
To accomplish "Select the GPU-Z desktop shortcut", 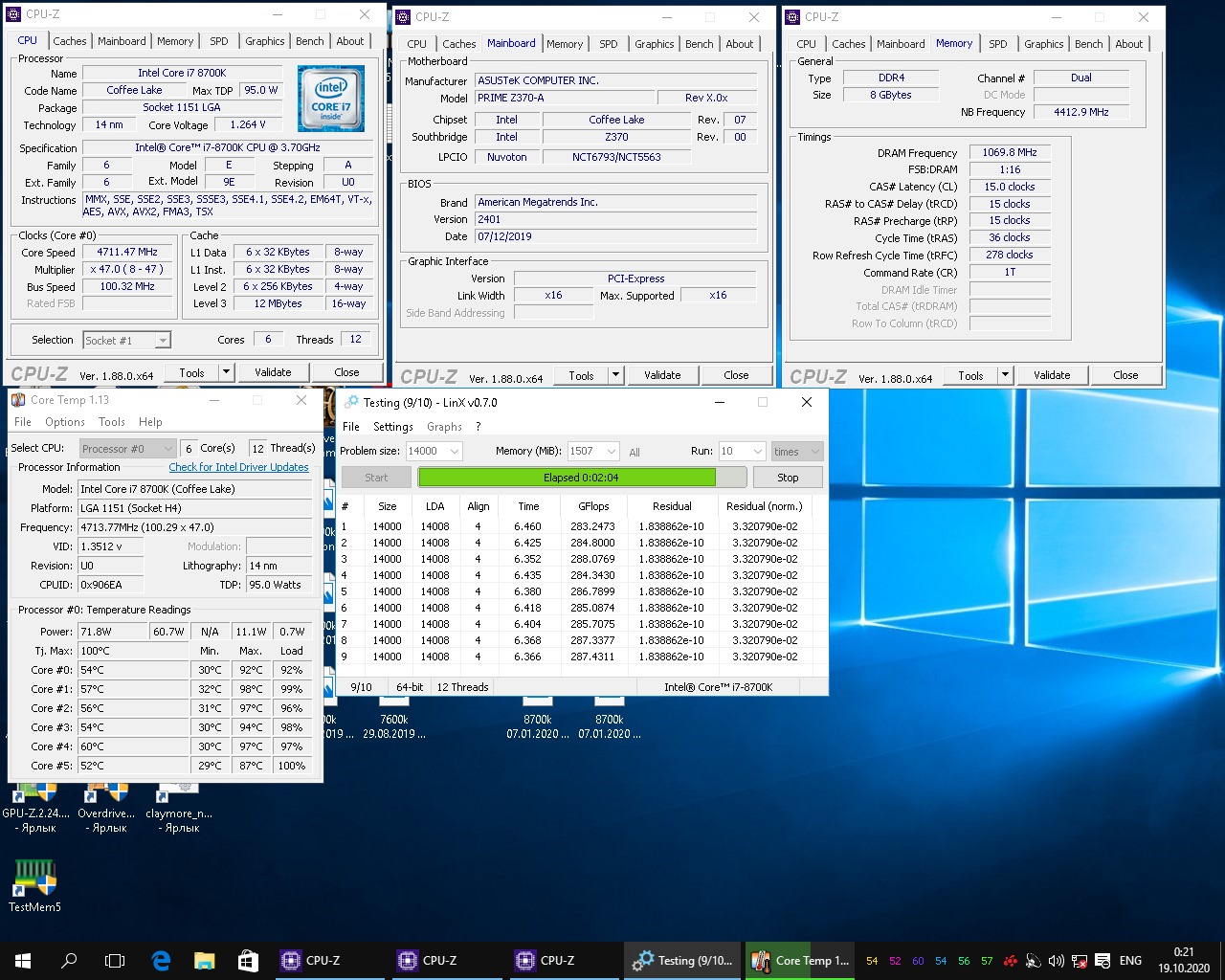I will tap(35, 808).
